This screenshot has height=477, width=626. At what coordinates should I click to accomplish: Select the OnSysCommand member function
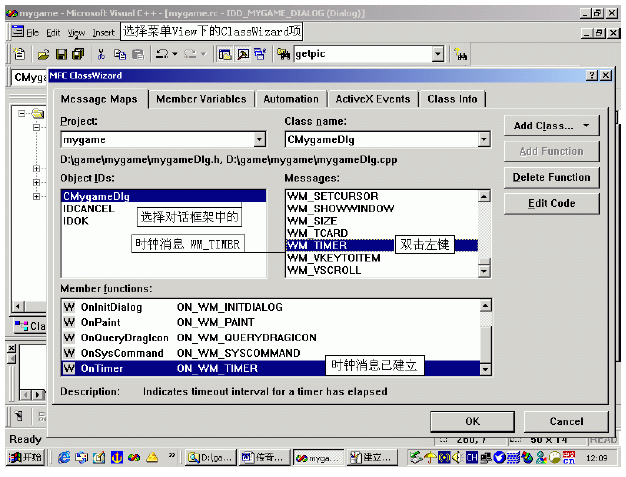tap(271, 353)
